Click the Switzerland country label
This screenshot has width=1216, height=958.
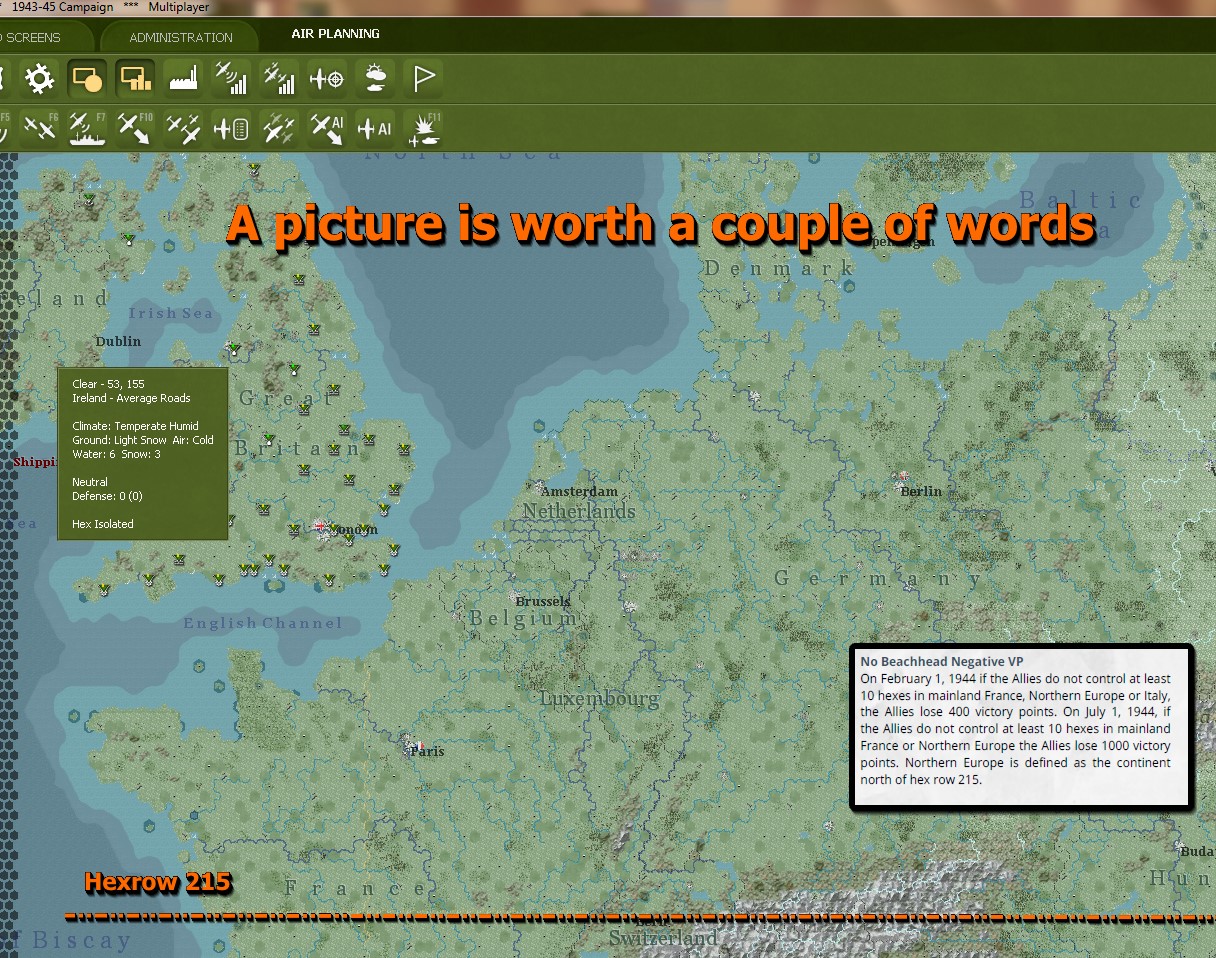(x=664, y=939)
